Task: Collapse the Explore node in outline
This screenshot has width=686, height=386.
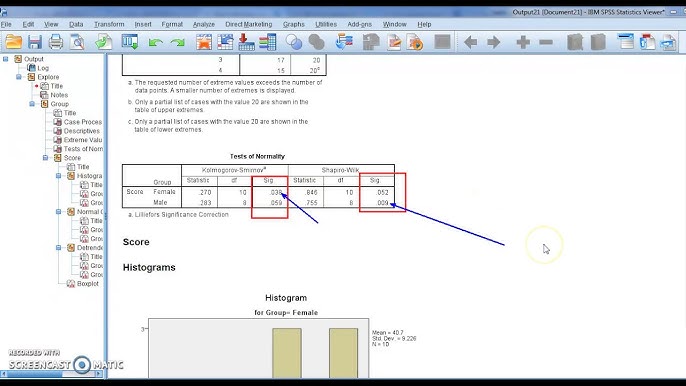Action: [18, 77]
